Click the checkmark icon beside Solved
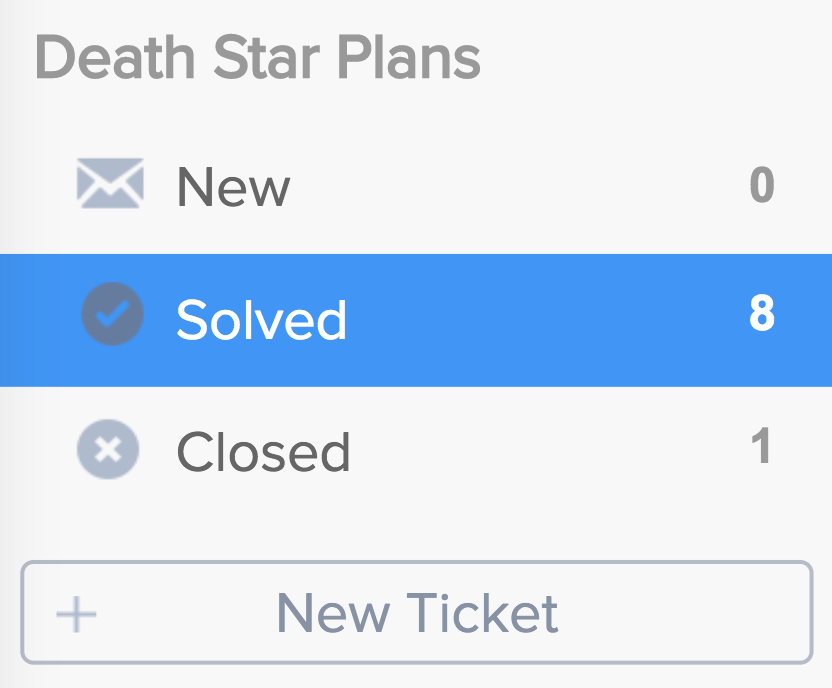Screen dimensions: 832x688 tap(112, 314)
